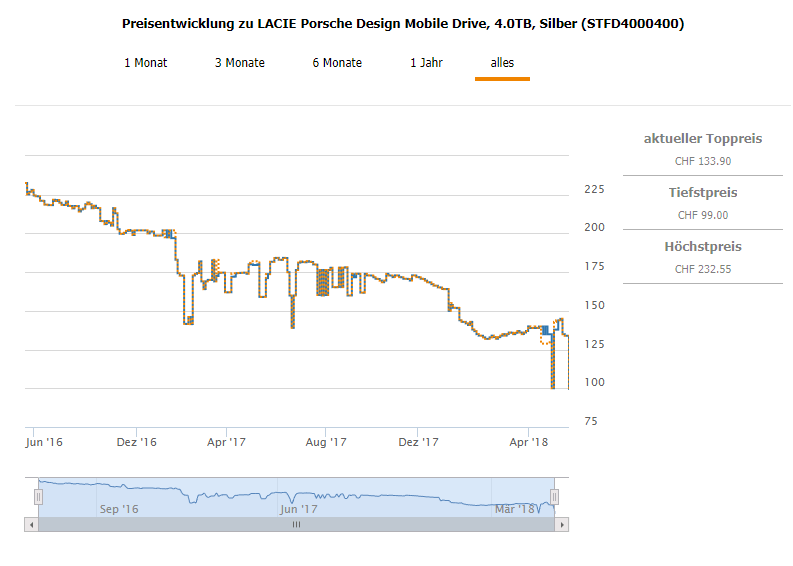This screenshot has height=566, width=793.
Task: Click the right scroll arrow of the navigator
Action: tap(562, 524)
